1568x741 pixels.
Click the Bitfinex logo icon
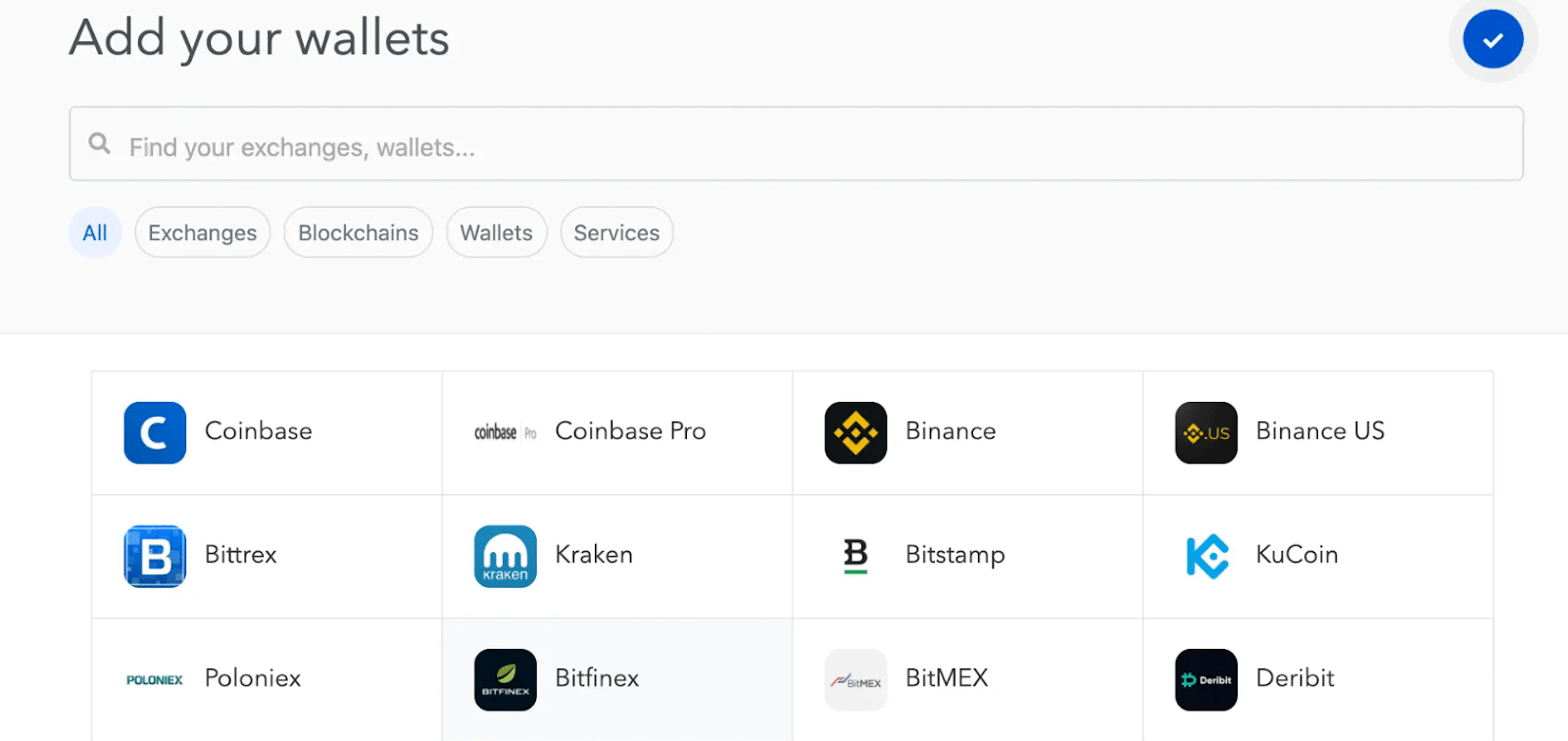click(506, 679)
